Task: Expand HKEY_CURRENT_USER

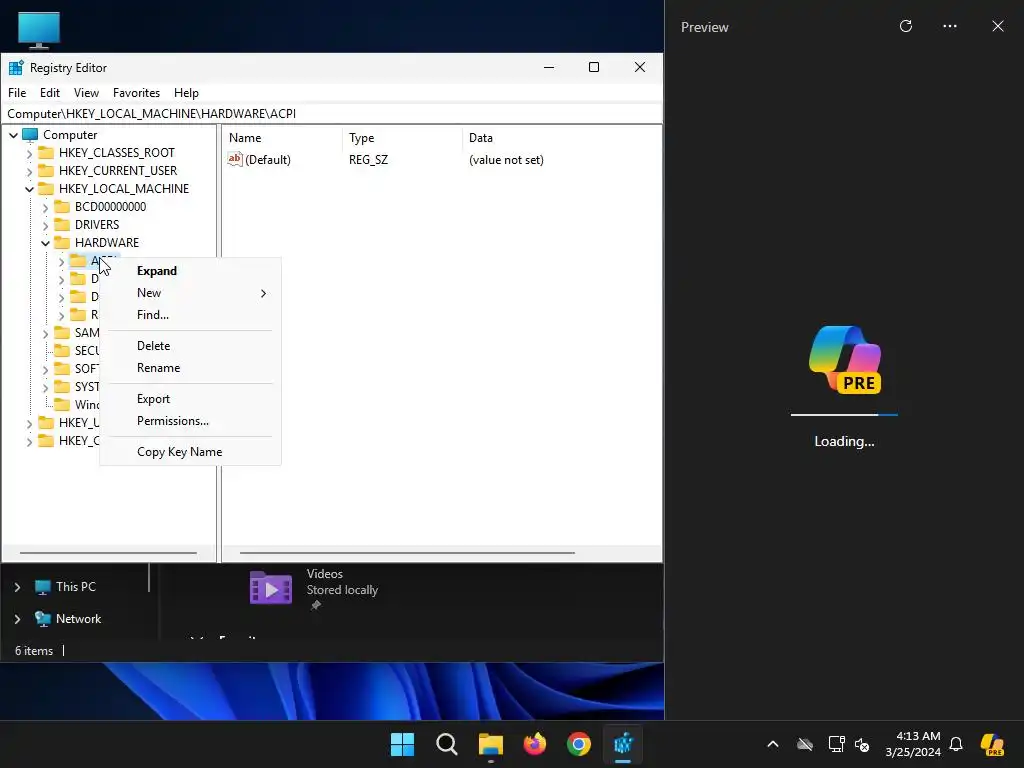Action: pyautogui.click(x=29, y=172)
